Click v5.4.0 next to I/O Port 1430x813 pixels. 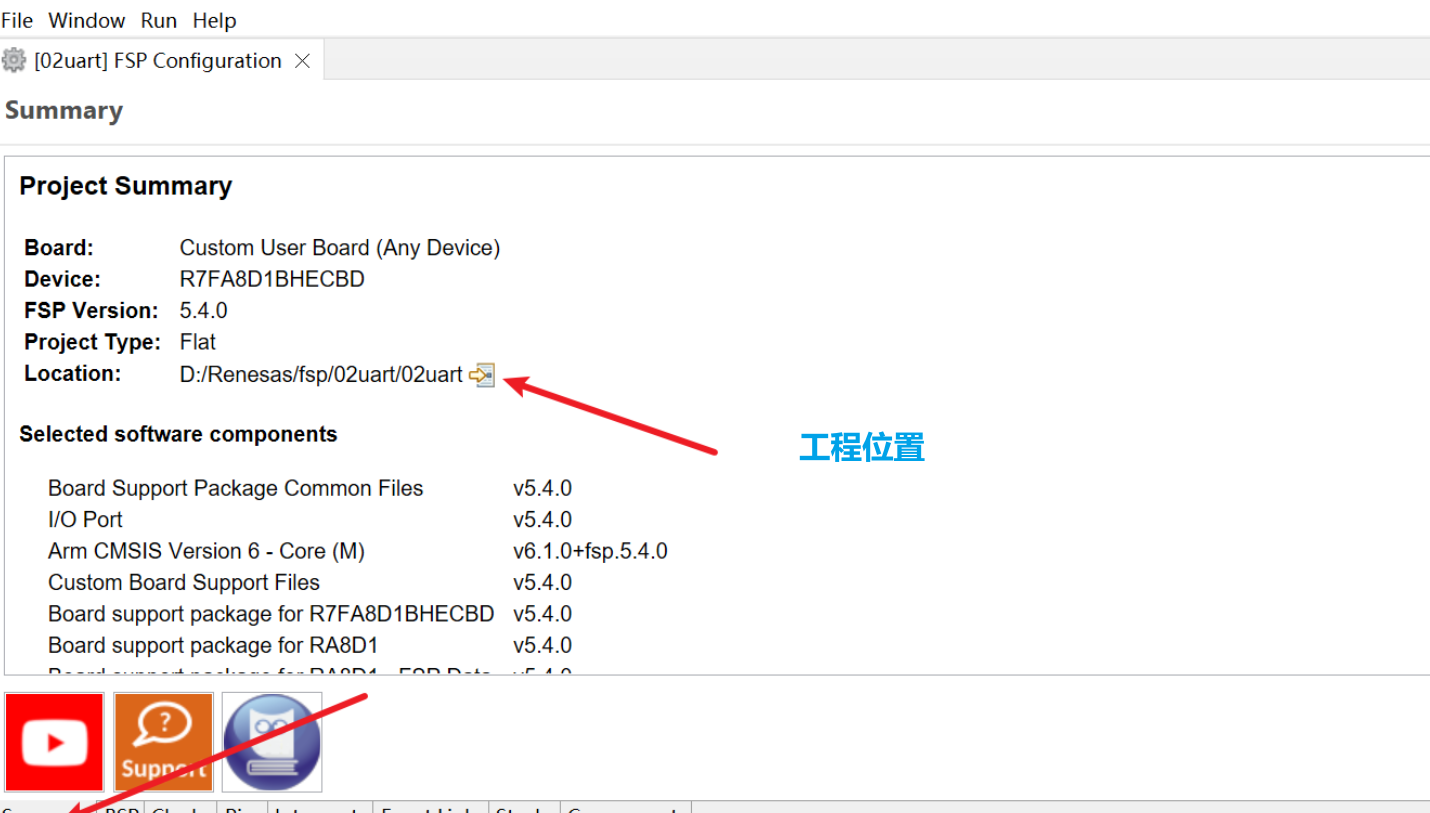(542, 519)
